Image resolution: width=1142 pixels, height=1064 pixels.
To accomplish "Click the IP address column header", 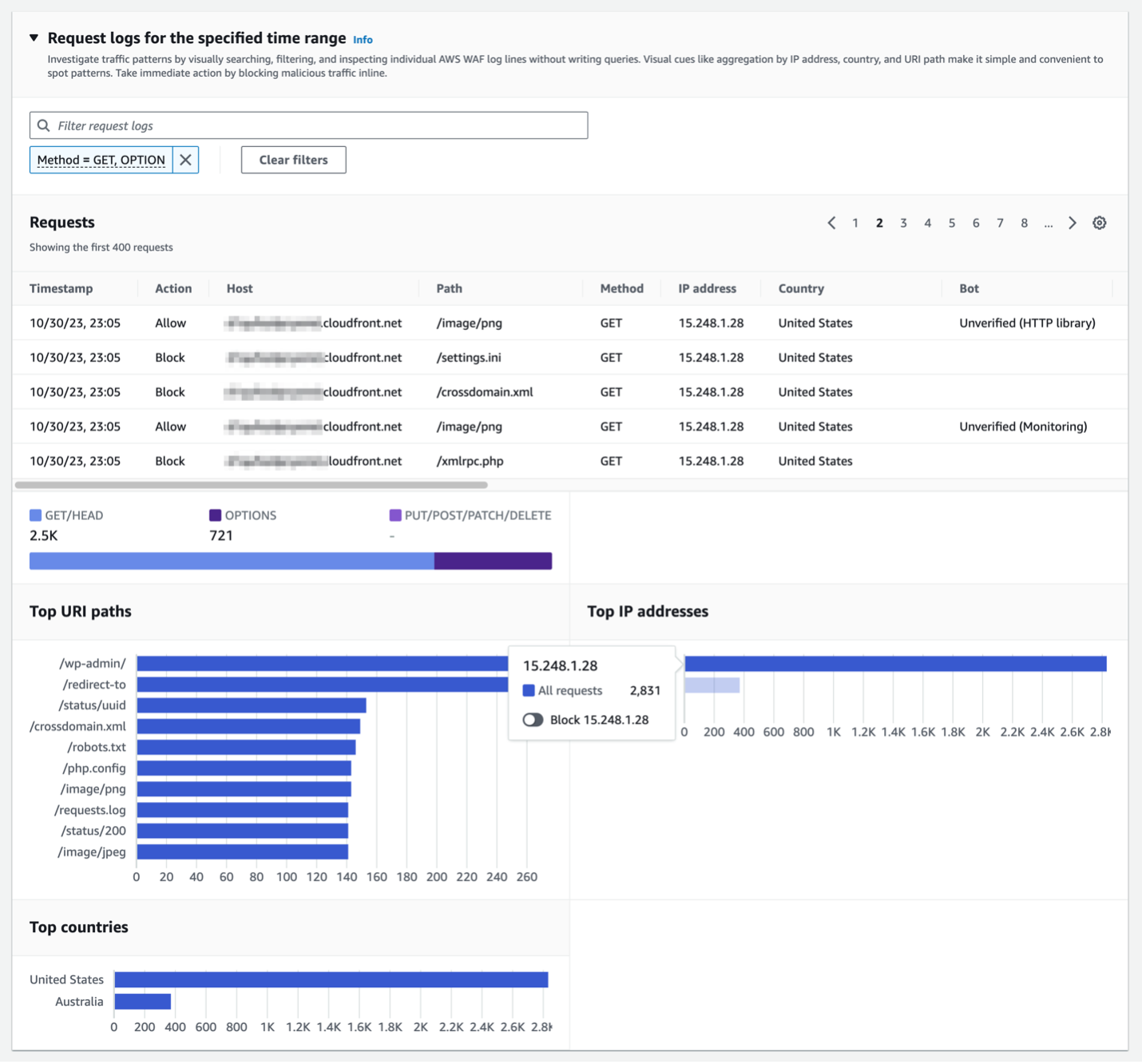I will coord(708,288).
